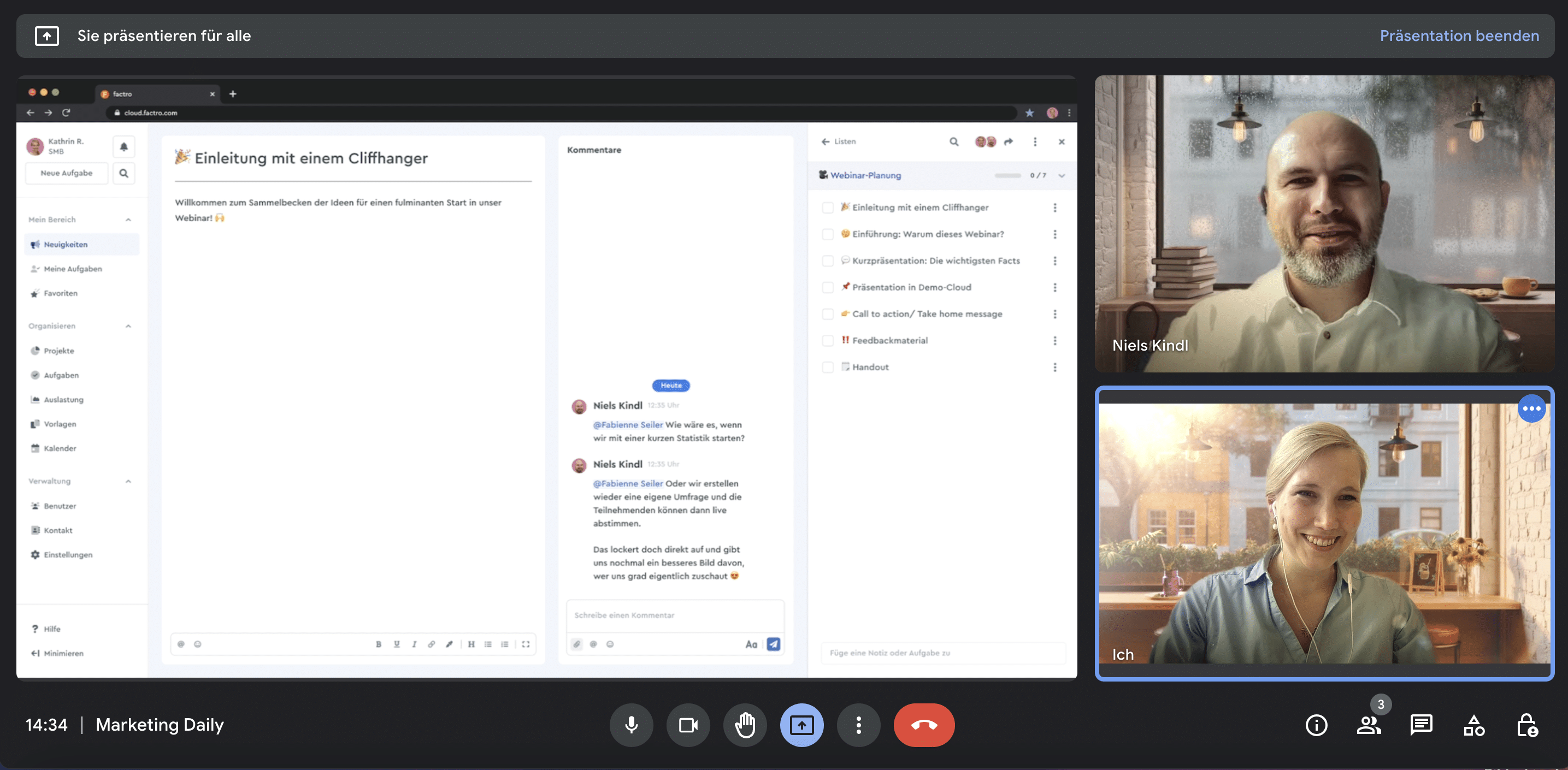Collapse the Webinar-Planung list
1568x770 pixels.
pos(1062,175)
